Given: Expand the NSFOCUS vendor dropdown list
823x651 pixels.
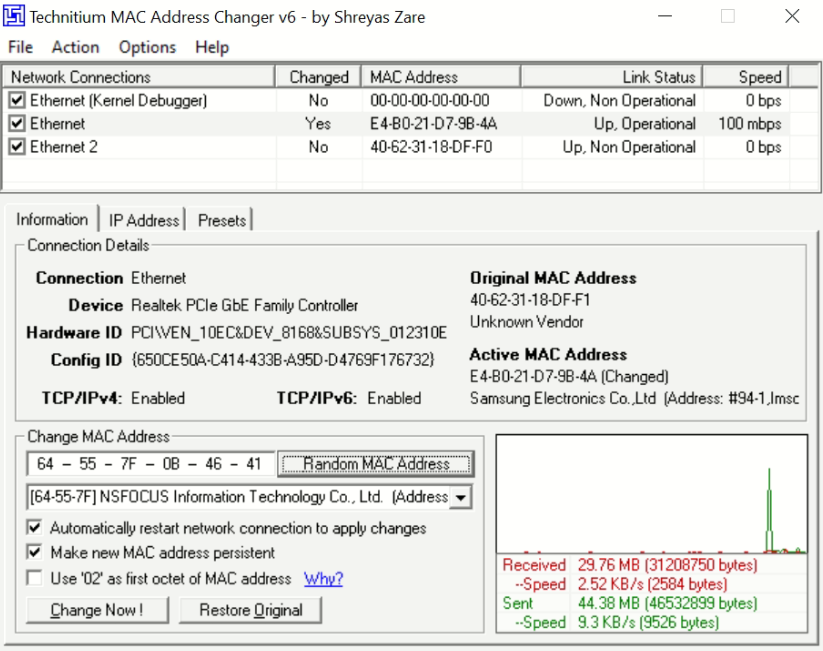Looking at the screenshot, I should click(x=460, y=497).
